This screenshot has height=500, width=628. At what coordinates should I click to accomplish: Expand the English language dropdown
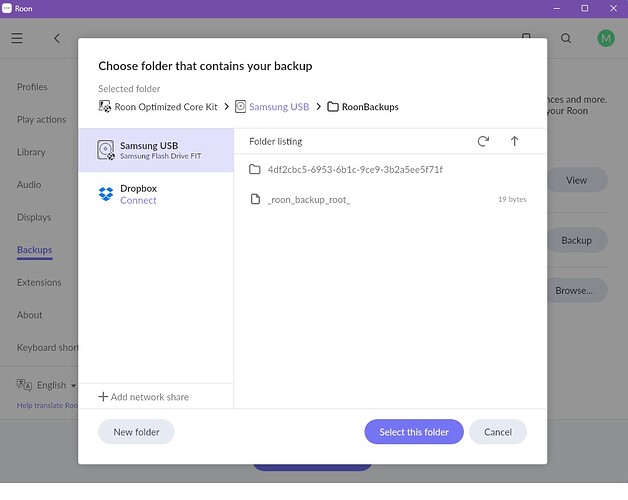(x=50, y=385)
